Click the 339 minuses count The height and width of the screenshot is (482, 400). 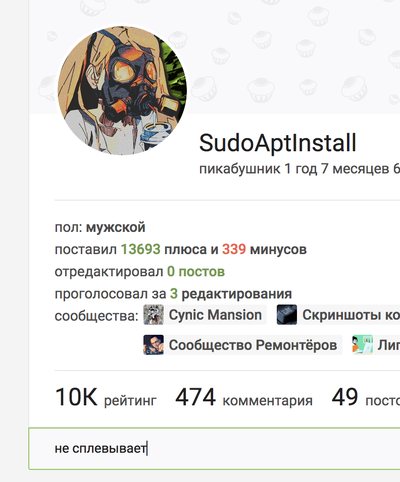point(234,249)
